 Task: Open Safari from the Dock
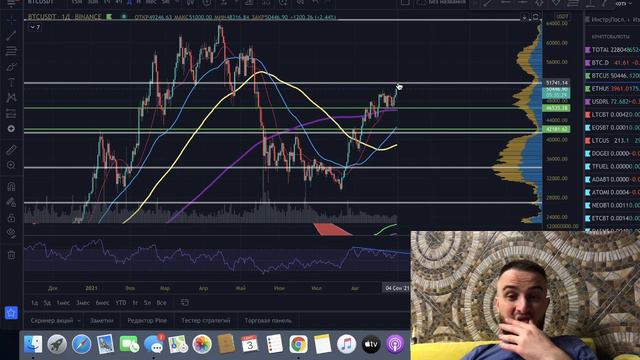pos(82,344)
